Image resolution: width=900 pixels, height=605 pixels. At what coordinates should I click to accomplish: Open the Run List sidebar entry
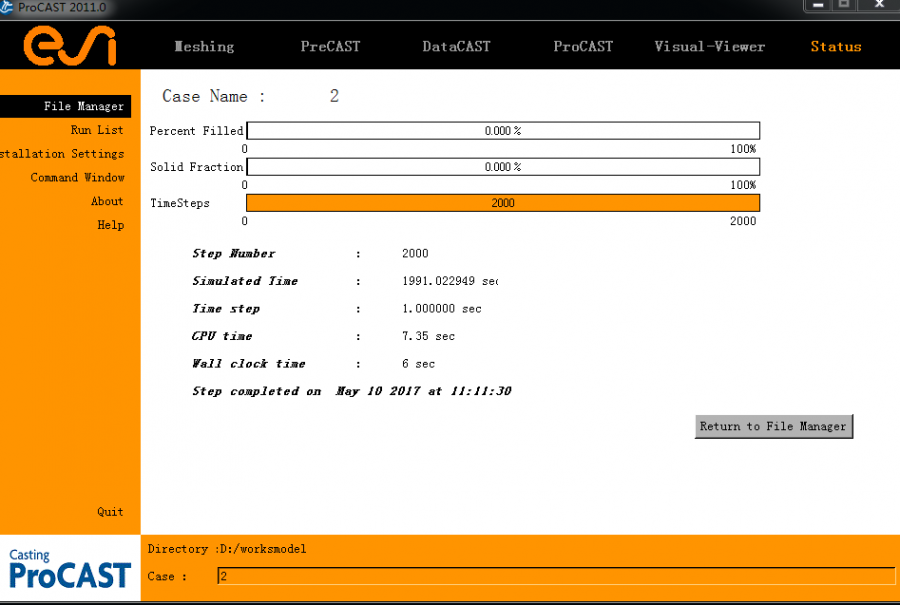[x=97, y=130]
